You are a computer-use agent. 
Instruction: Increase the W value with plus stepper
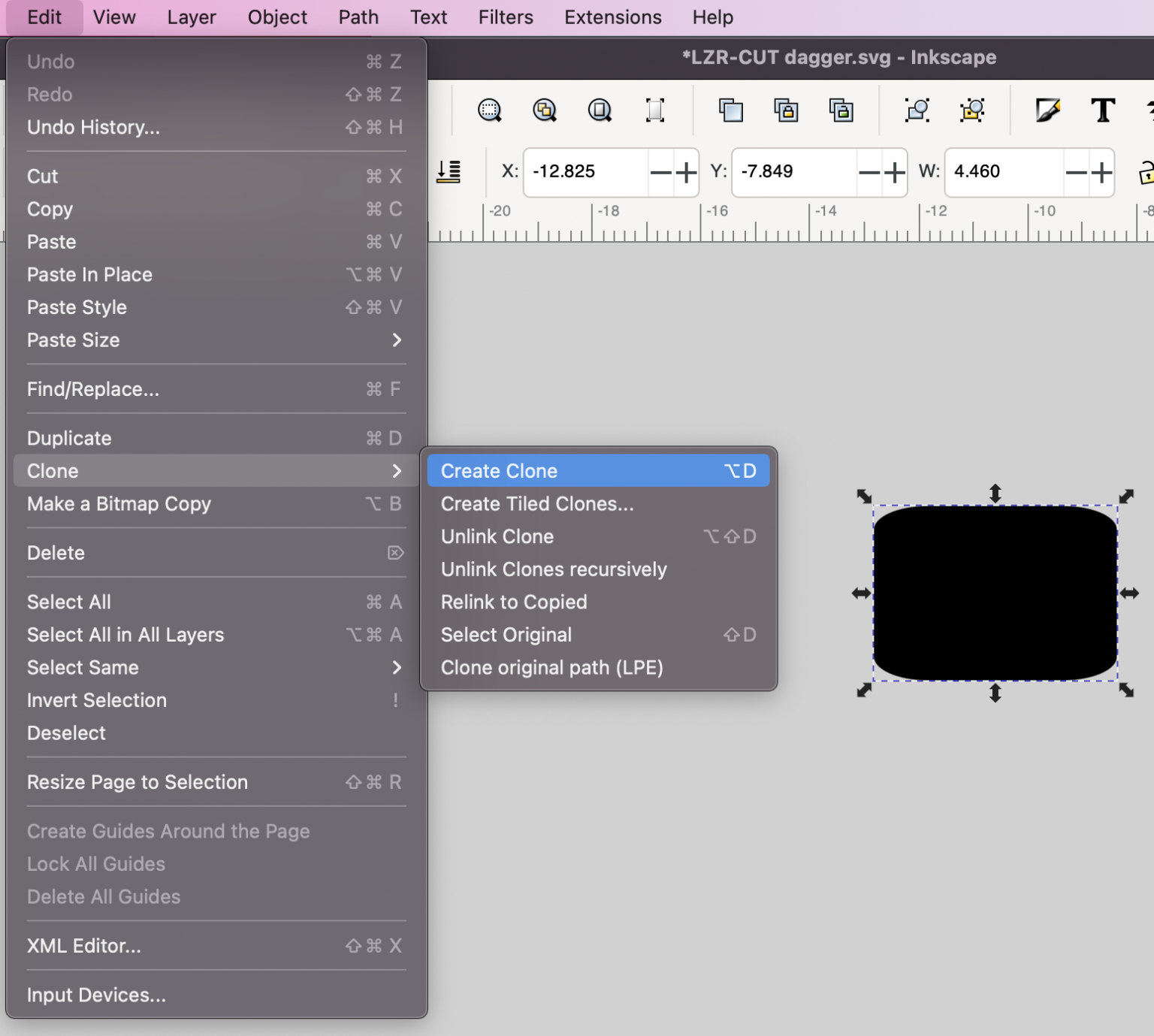point(1100,172)
